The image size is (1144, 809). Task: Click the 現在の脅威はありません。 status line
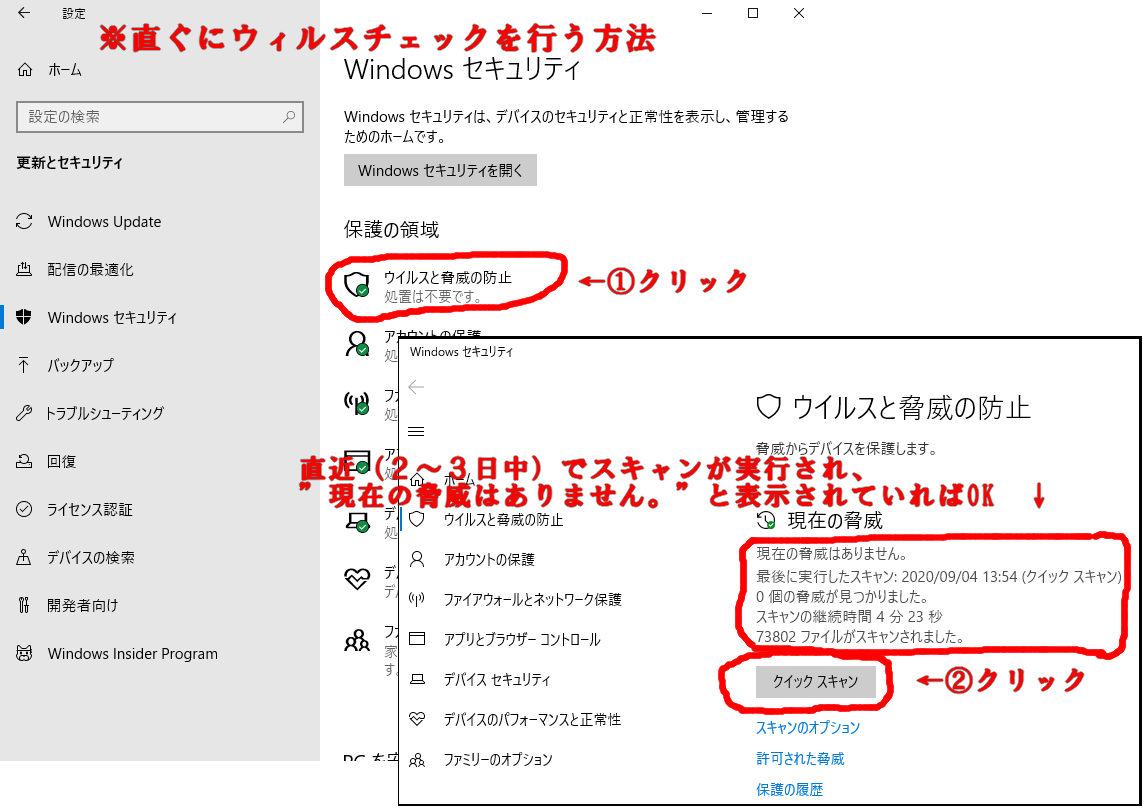pyautogui.click(x=832, y=554)
